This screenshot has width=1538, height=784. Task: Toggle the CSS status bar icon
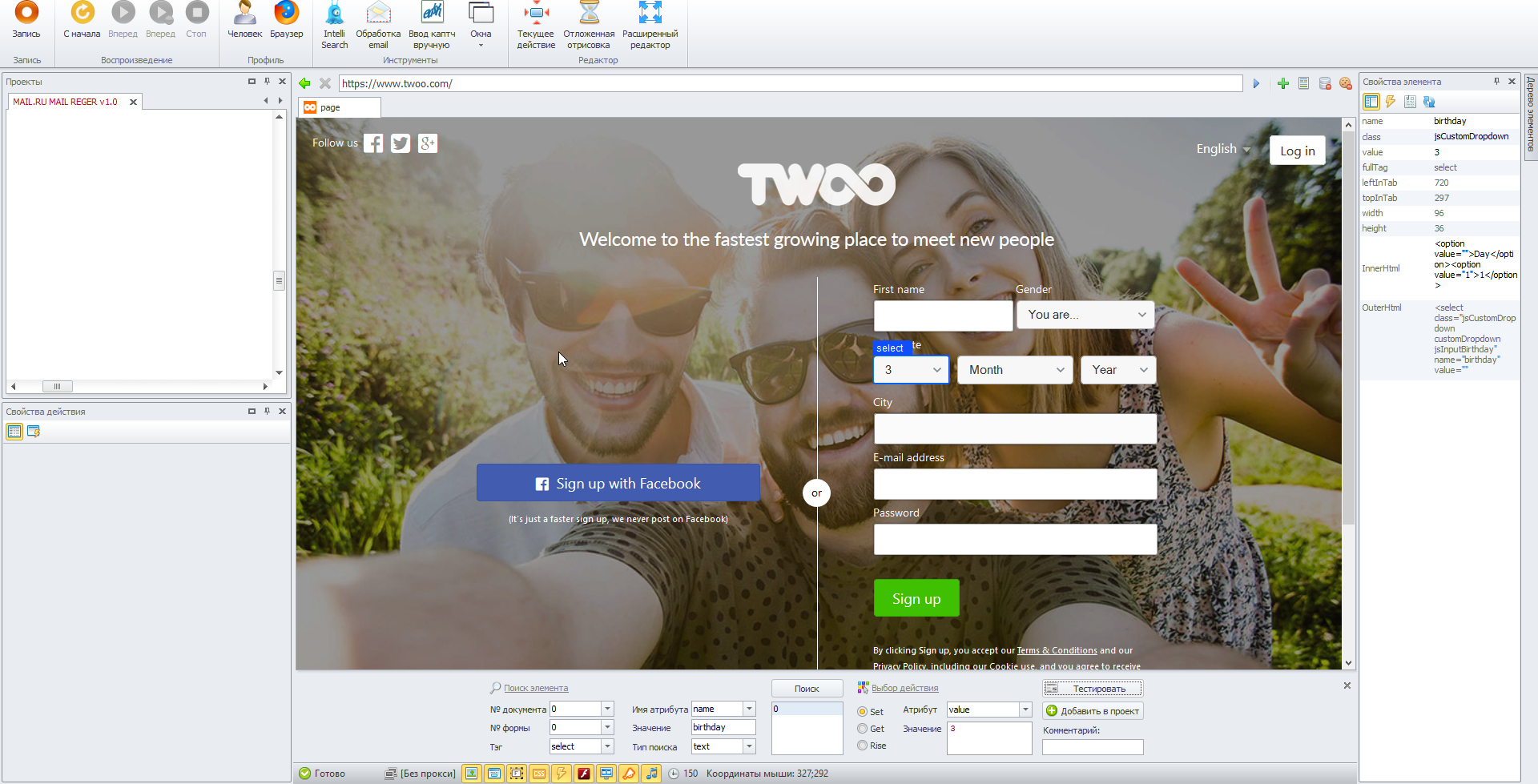pos(539,774)
